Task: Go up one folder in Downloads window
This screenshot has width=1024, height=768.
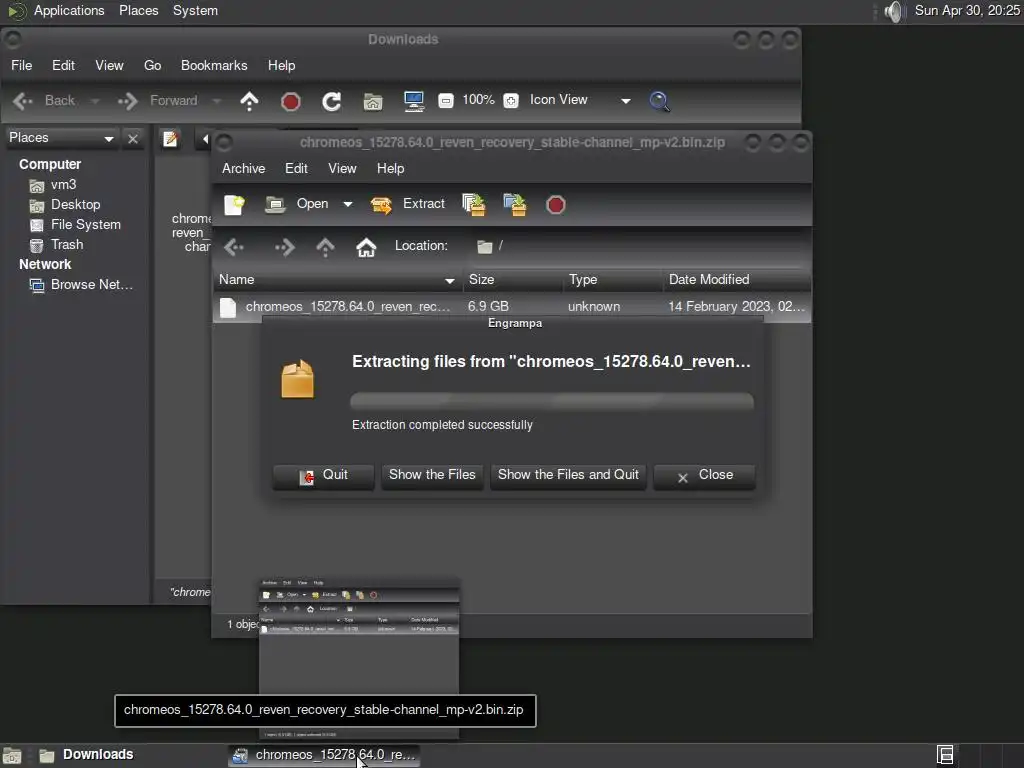Action: coord(249,101)
